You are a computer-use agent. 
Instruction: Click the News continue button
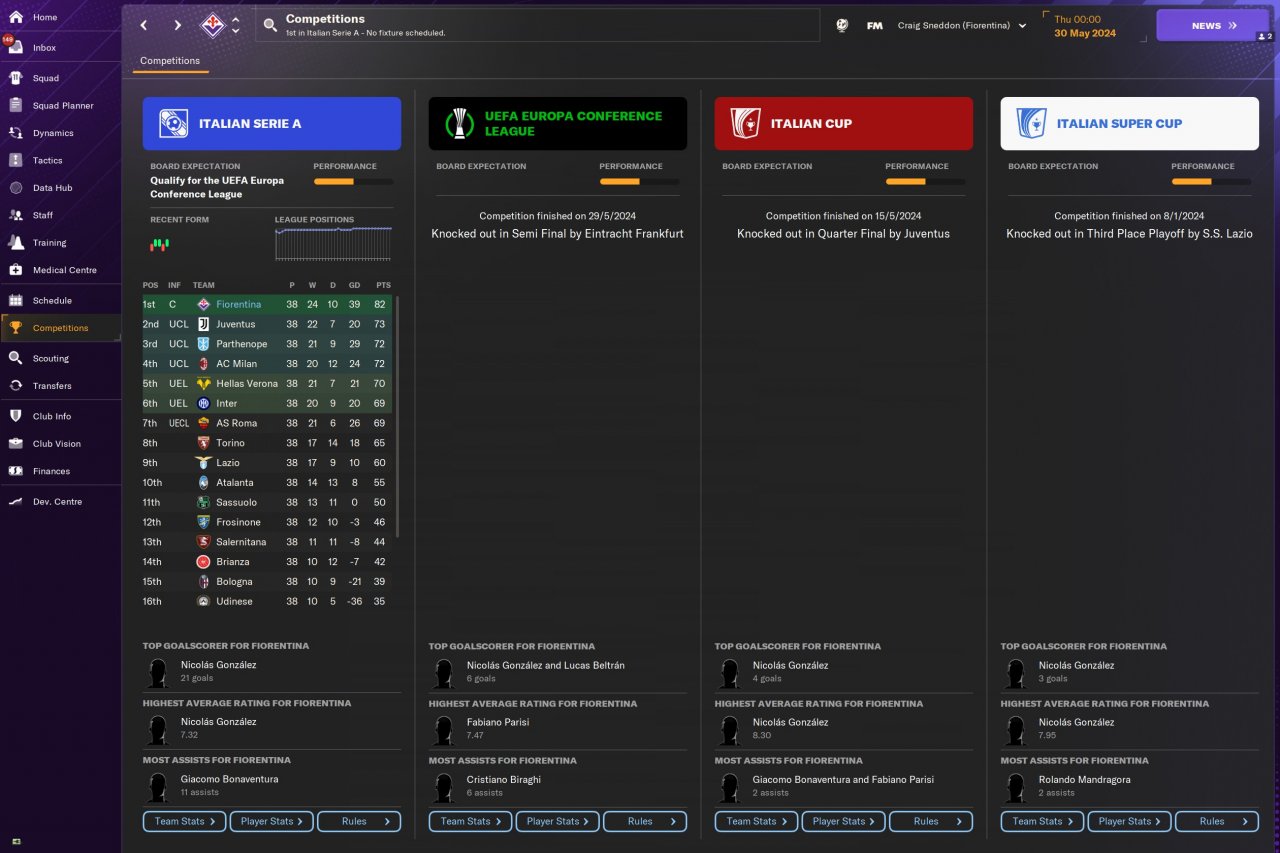[1213, 25]
